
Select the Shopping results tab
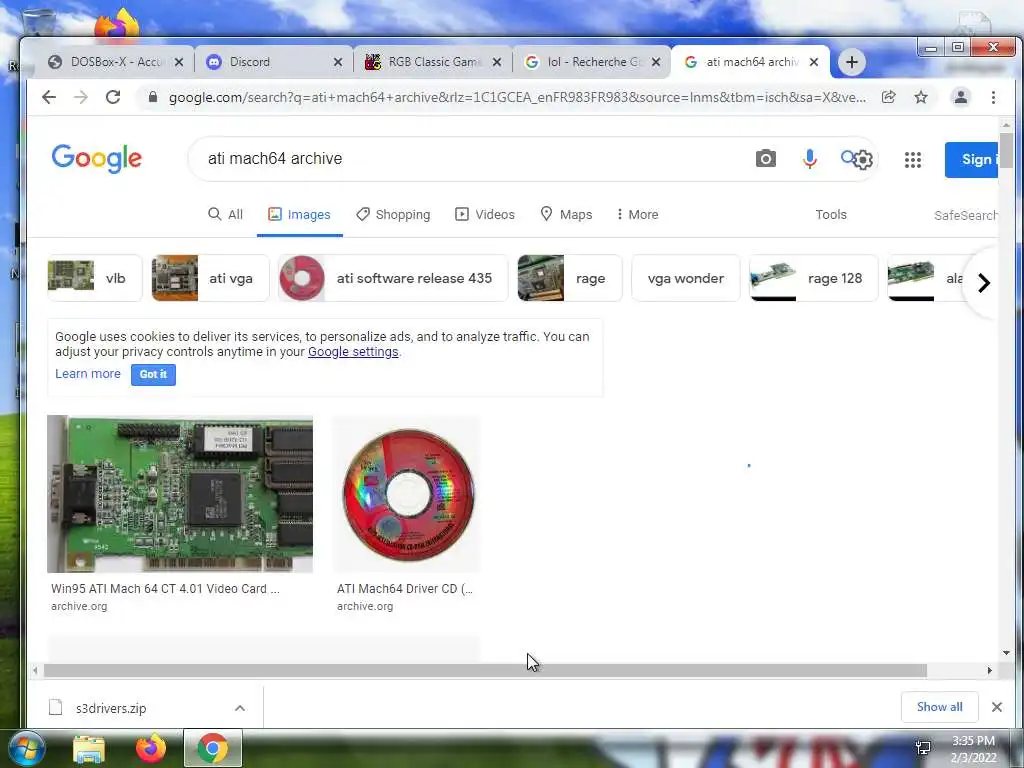click(x=393, y=214)
